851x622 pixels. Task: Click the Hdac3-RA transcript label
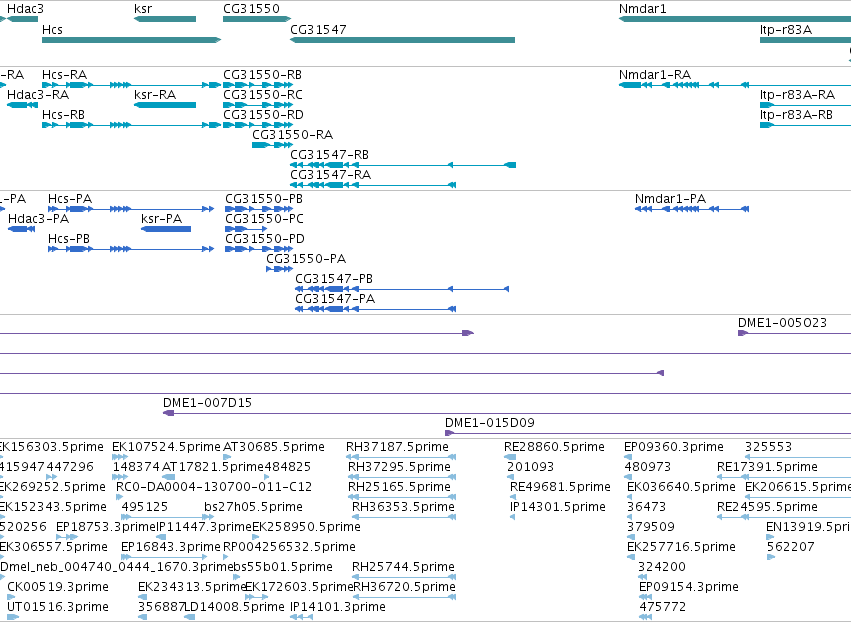tap(38, 94)
